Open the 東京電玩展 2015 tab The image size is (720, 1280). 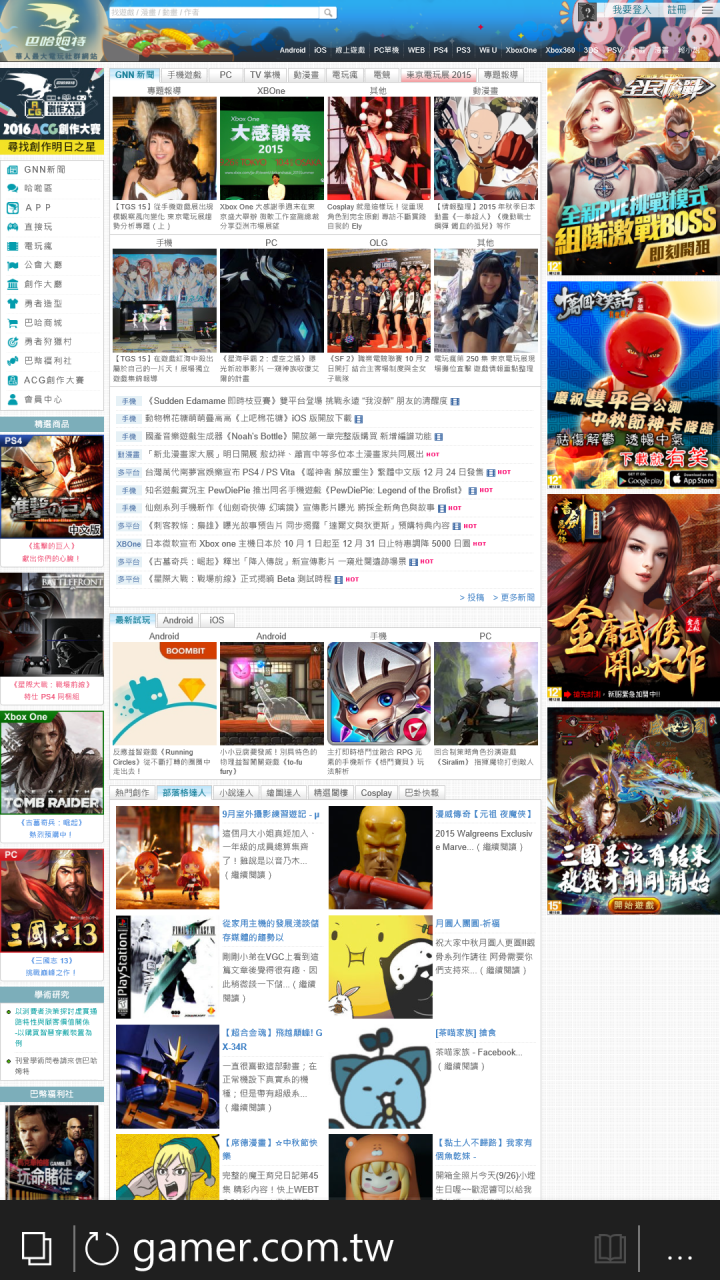[438, 75]
